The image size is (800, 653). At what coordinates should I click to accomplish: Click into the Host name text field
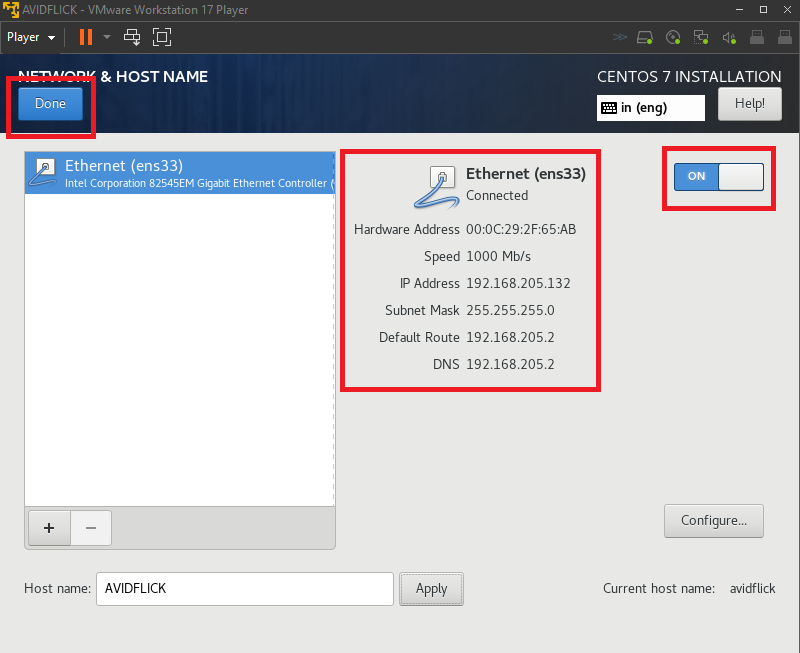coord(245,589)
